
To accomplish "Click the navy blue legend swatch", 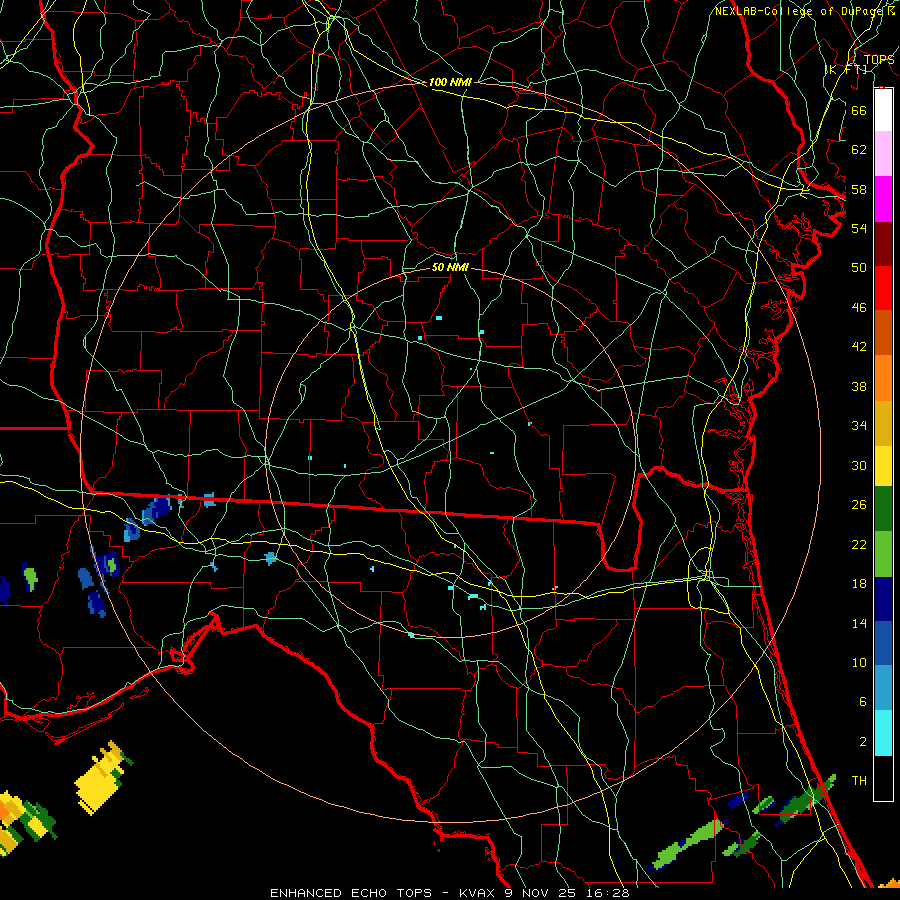I will tap(883, 599).
